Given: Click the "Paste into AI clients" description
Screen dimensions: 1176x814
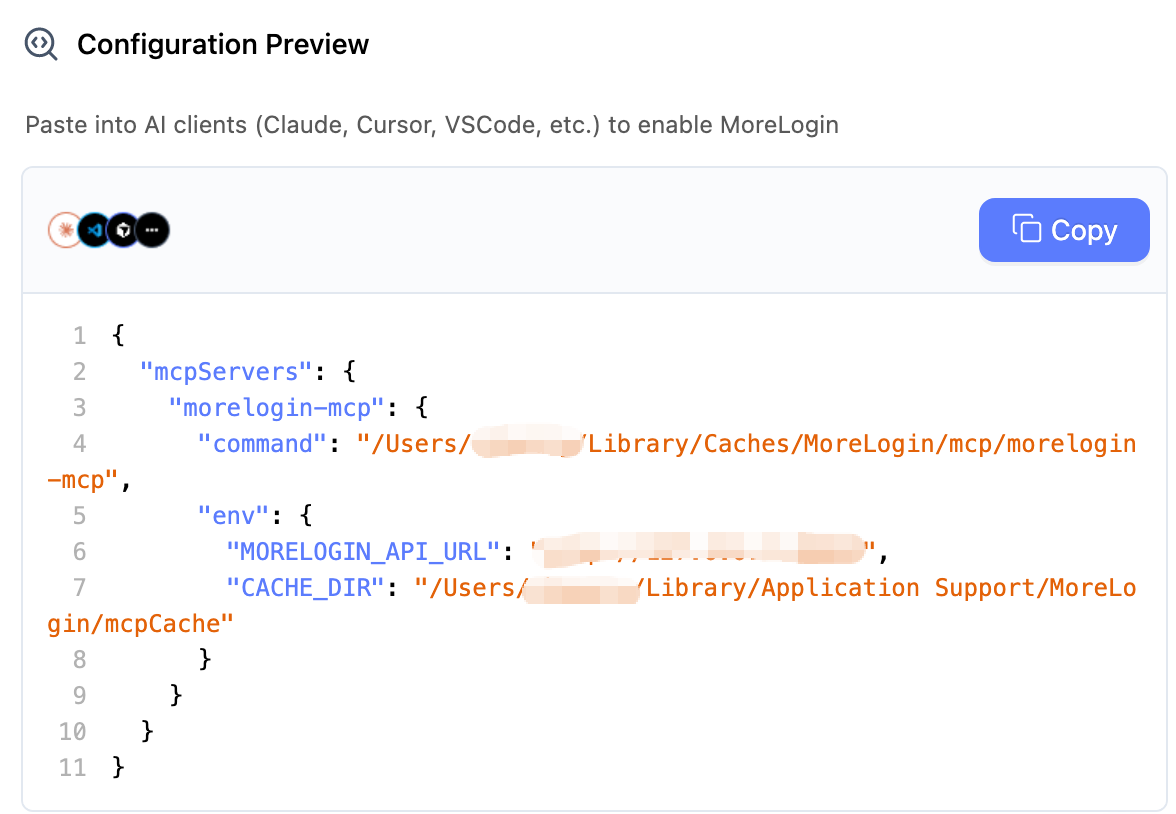Looking at the screenshot, I should [x=432, y=125].
